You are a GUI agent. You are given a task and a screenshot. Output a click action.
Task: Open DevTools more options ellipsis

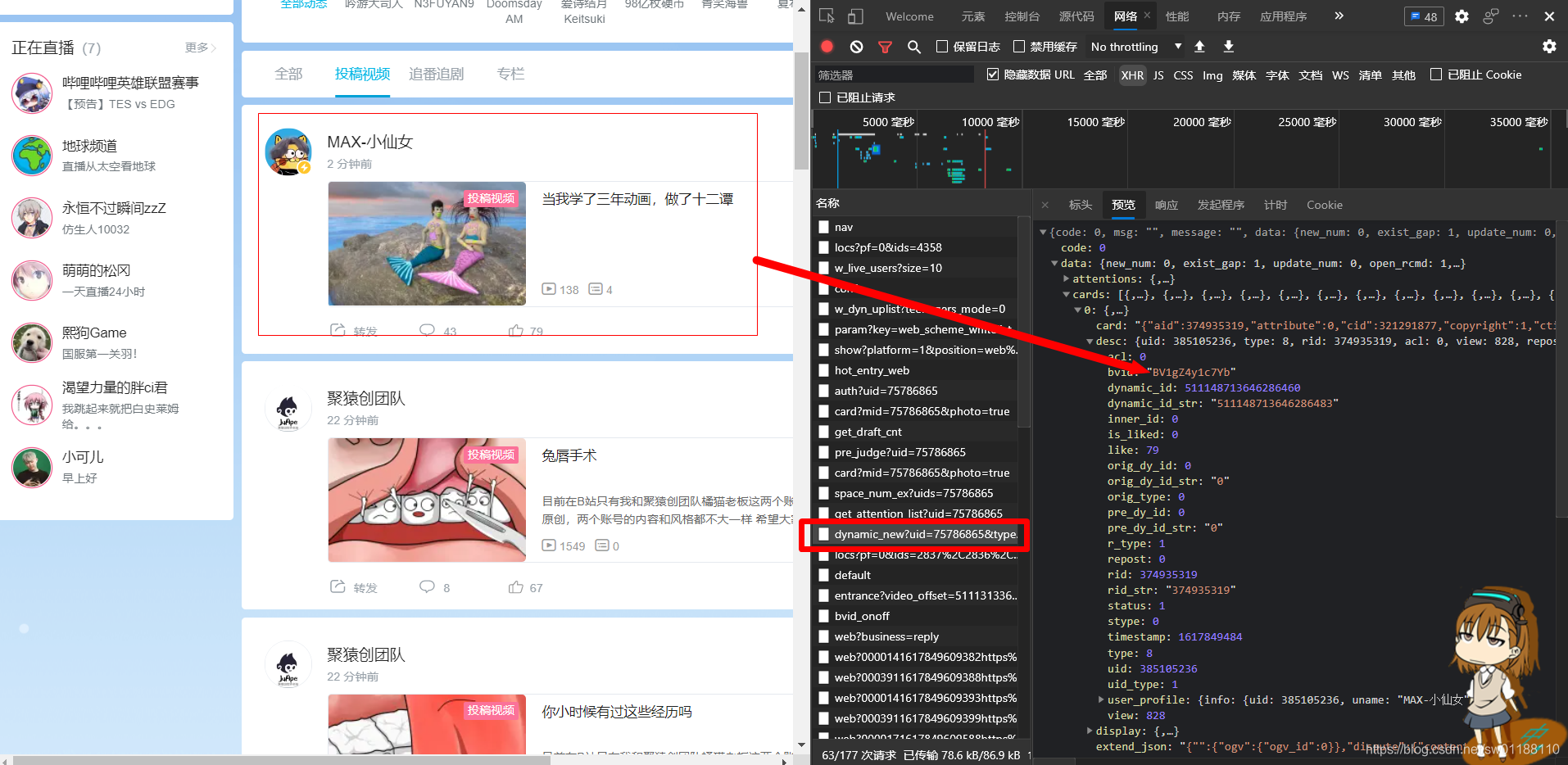click(x=1520, y=16)
